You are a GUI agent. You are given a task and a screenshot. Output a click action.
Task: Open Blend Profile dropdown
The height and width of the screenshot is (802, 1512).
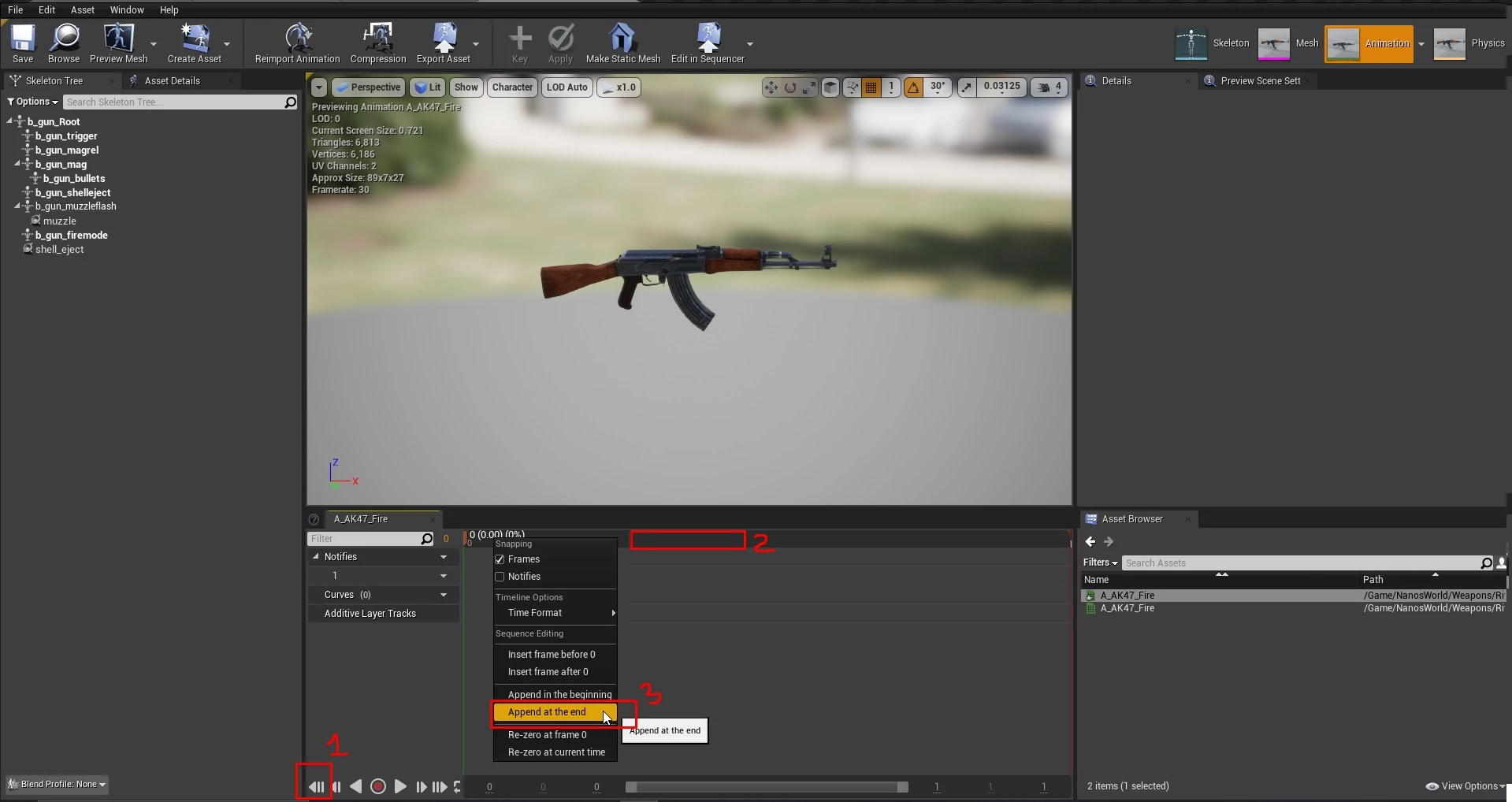pos(57,785)
